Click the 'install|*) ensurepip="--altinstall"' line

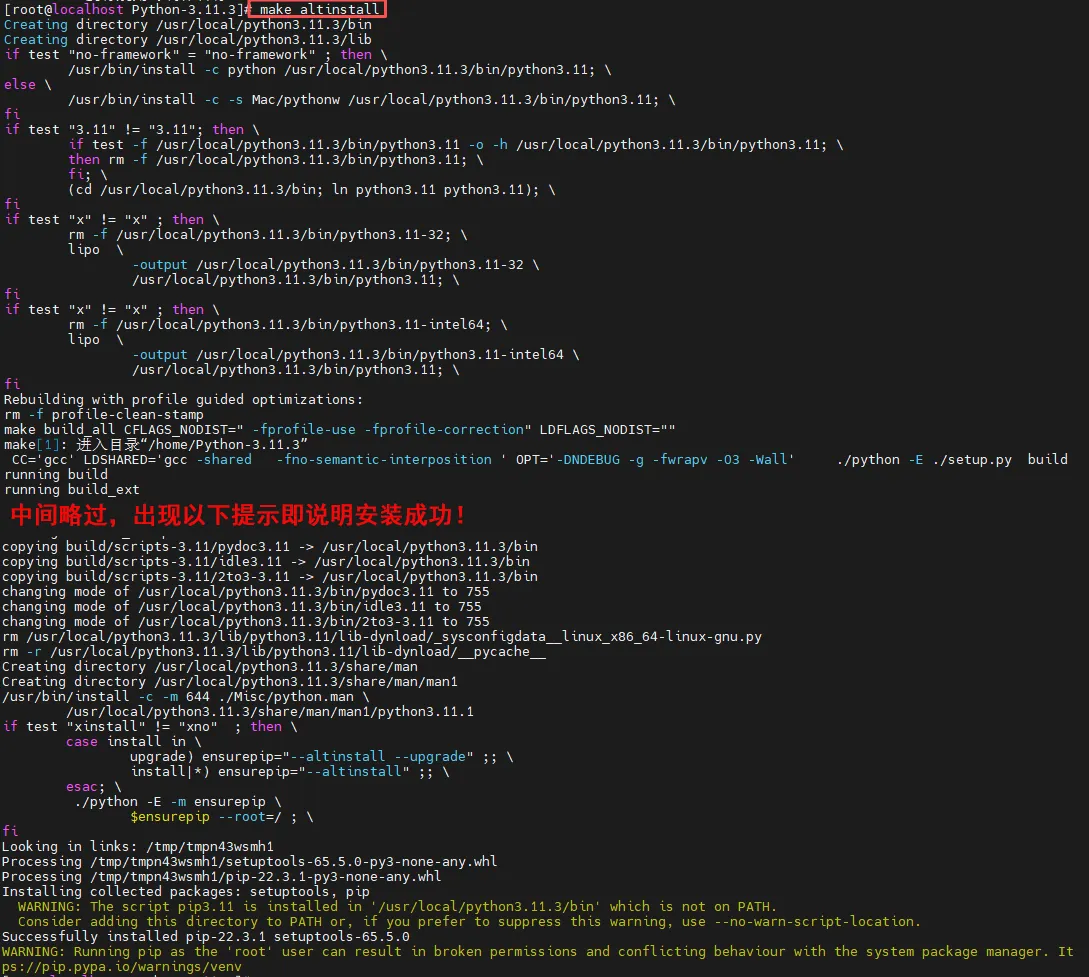[x=290, y=772]
